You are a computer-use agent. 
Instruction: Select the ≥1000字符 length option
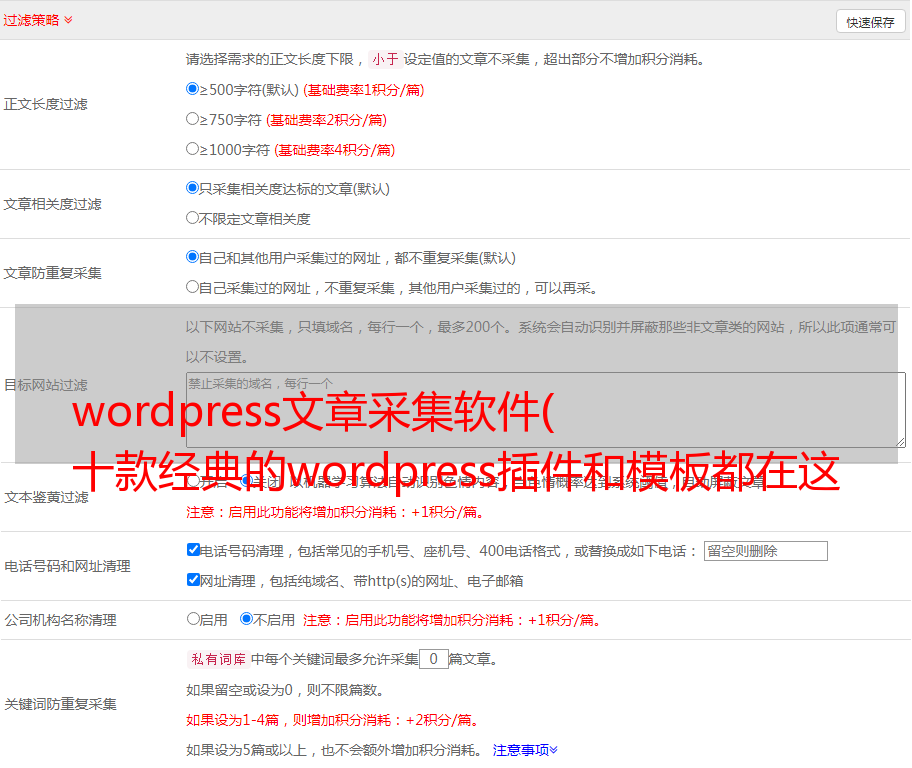click(192, 149)
